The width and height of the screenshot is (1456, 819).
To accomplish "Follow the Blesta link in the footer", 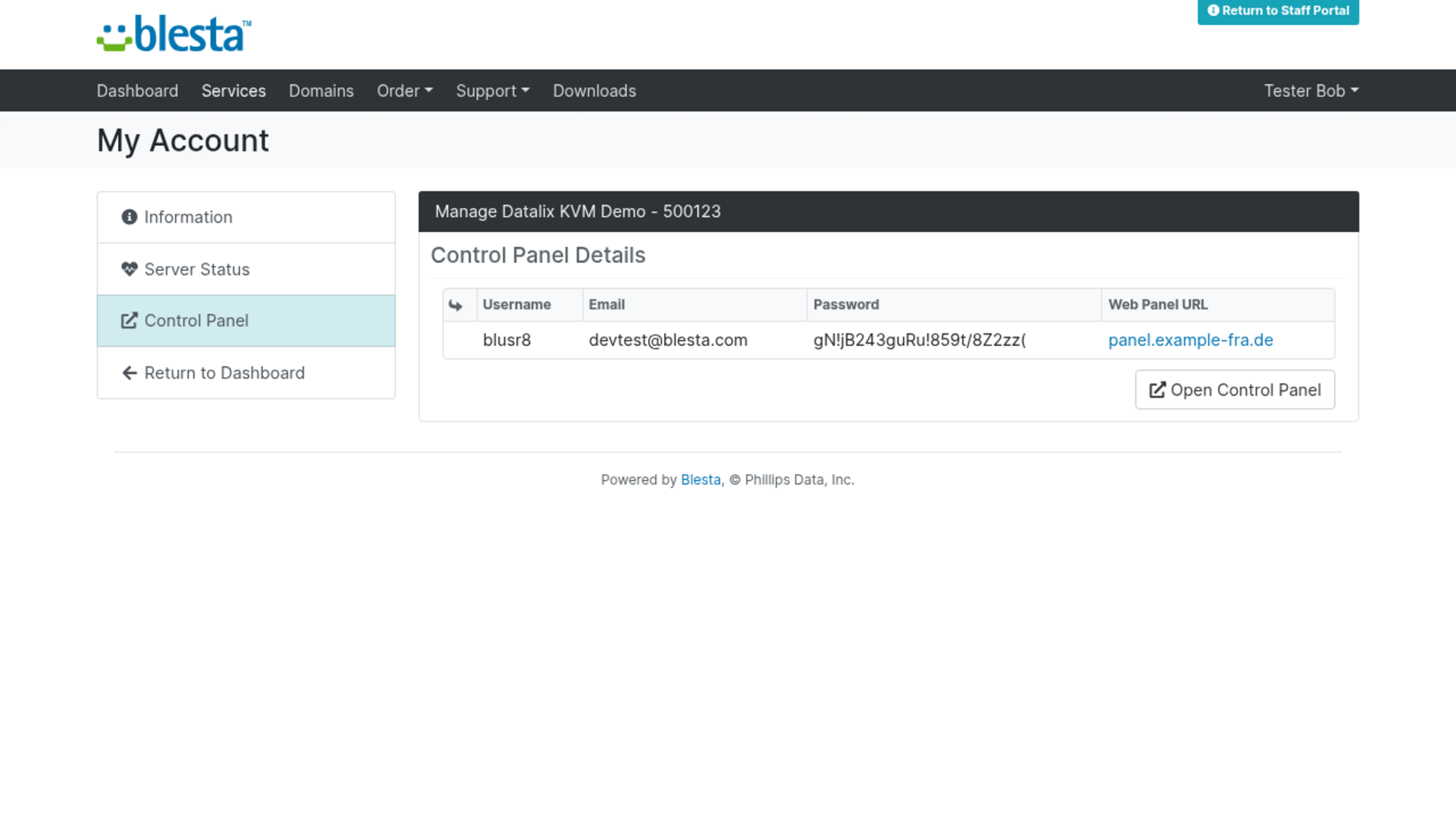I will pos(701,480).
